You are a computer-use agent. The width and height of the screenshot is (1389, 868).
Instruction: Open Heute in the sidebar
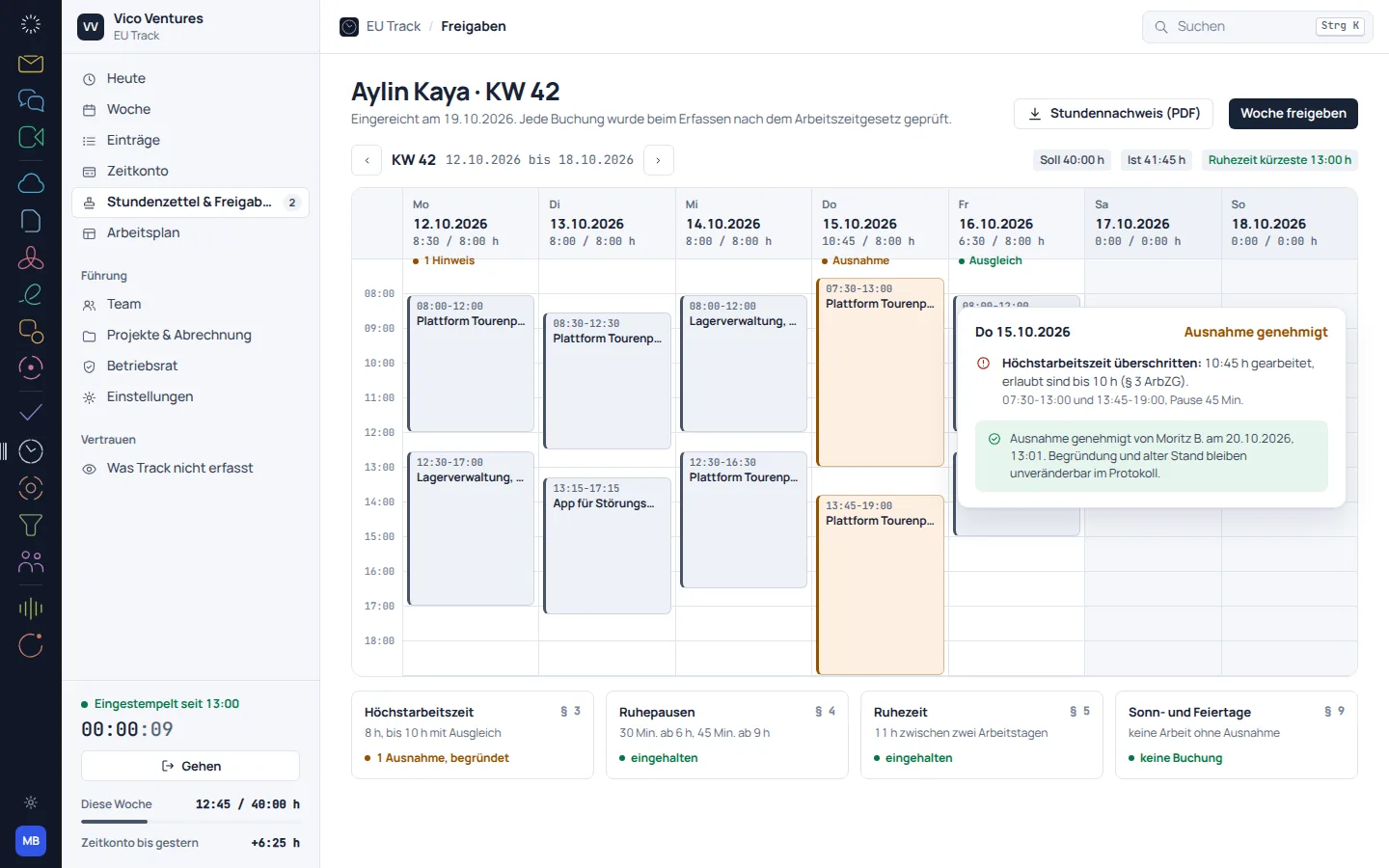(x=190, y=79)
